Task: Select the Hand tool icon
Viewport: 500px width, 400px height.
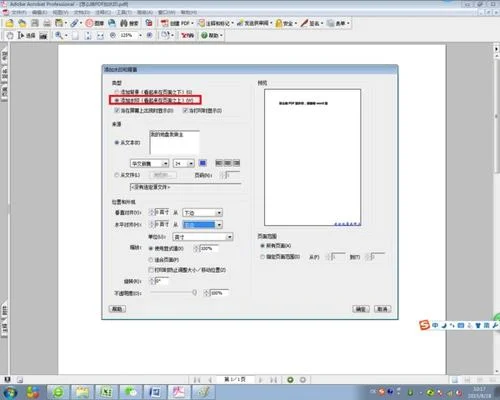Action: (10, 35)
